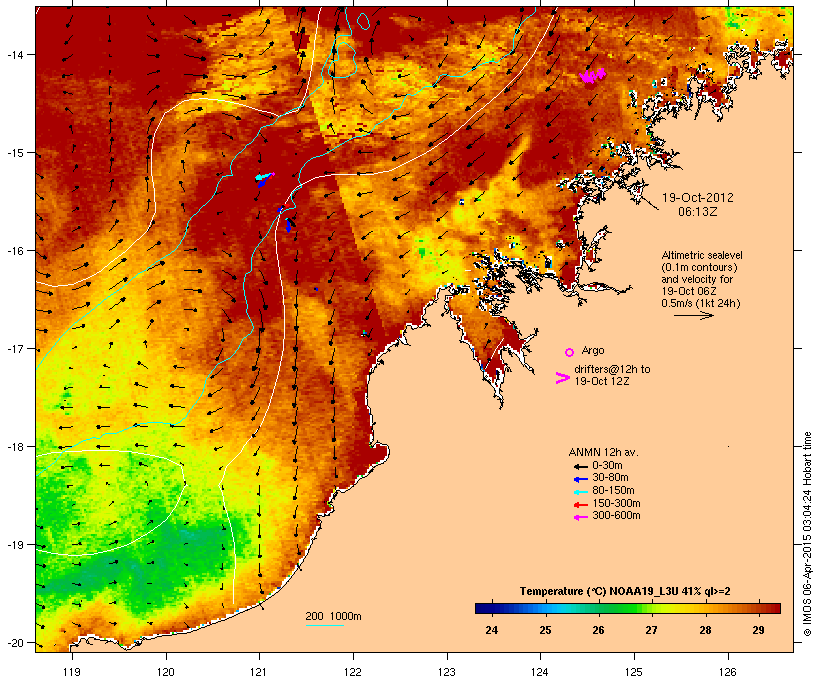820x680 pixels.
Task: Click the 300-600m depth label
Action: tap(616, 516)
